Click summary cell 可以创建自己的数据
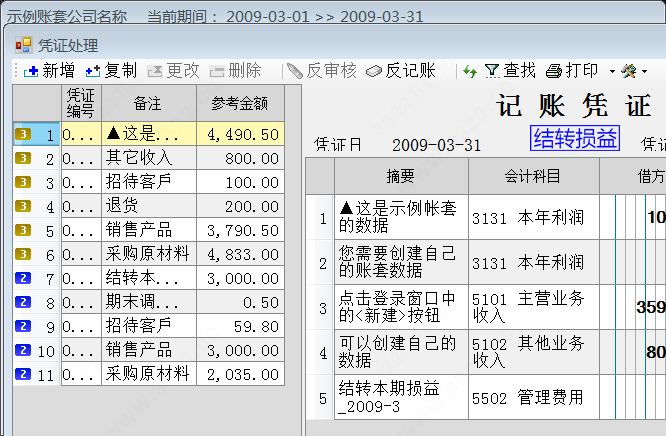The height and width of the screenshot is (436, 666). [401, 352]
